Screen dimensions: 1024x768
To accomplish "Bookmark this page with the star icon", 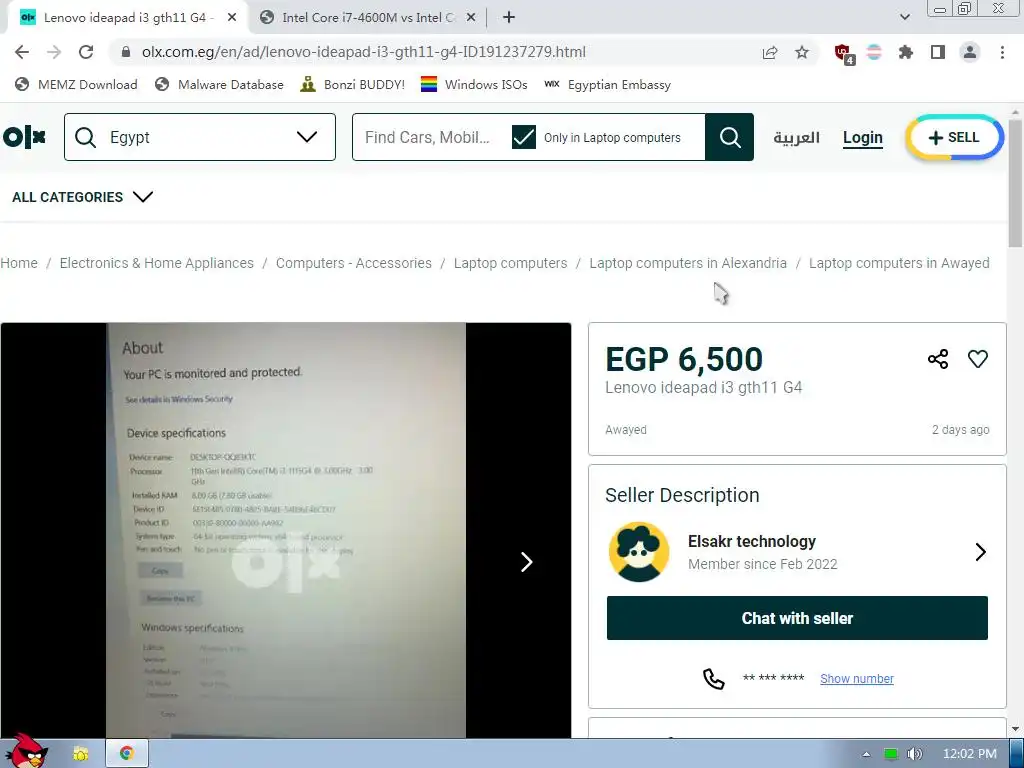I will (802, 52).
